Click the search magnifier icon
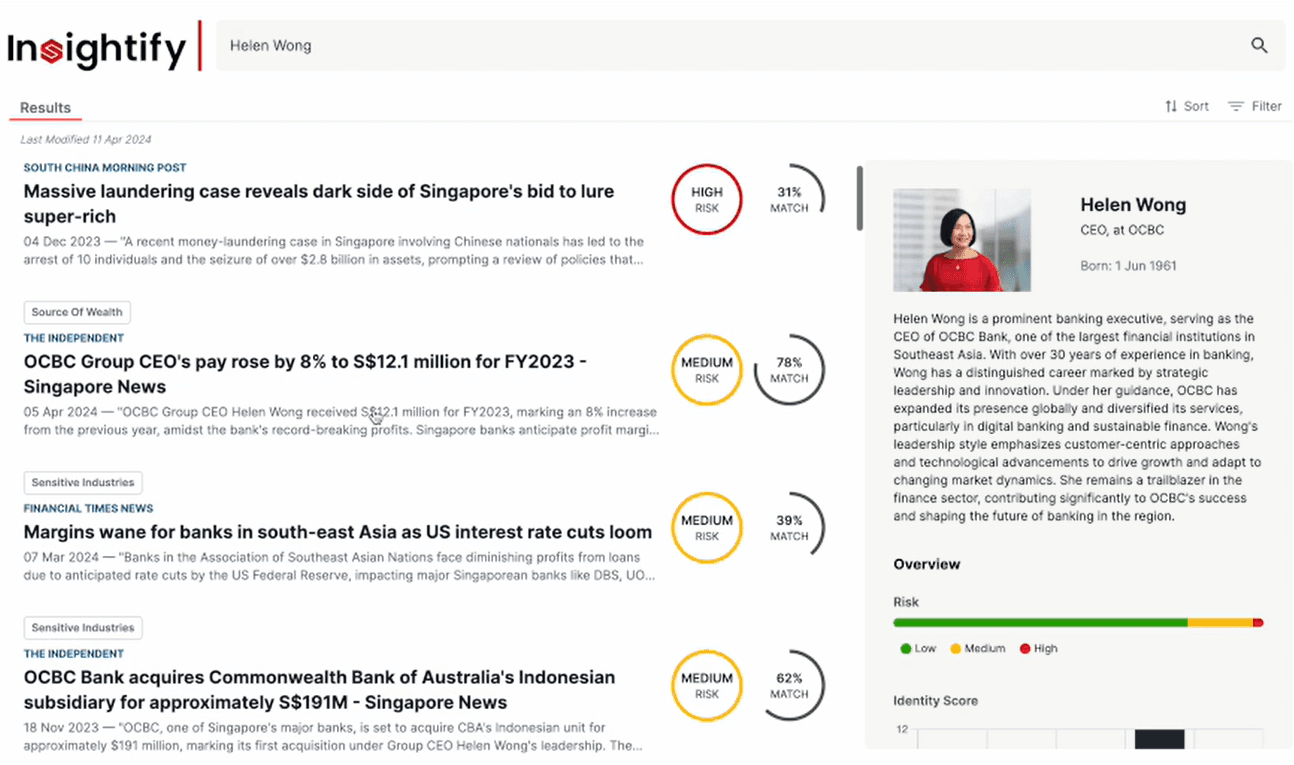 [1259, 45]
